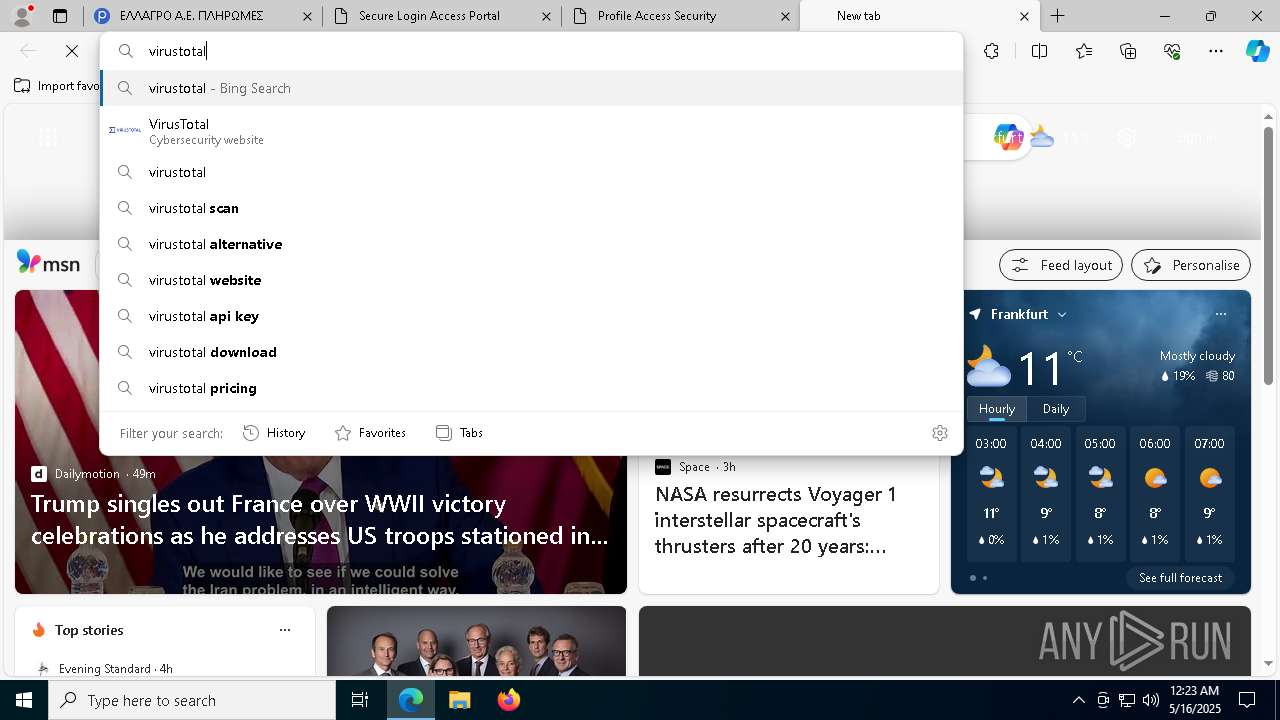Launch the Copilot sidebar icon
1280x720 pixels.
click(1257, 51)
